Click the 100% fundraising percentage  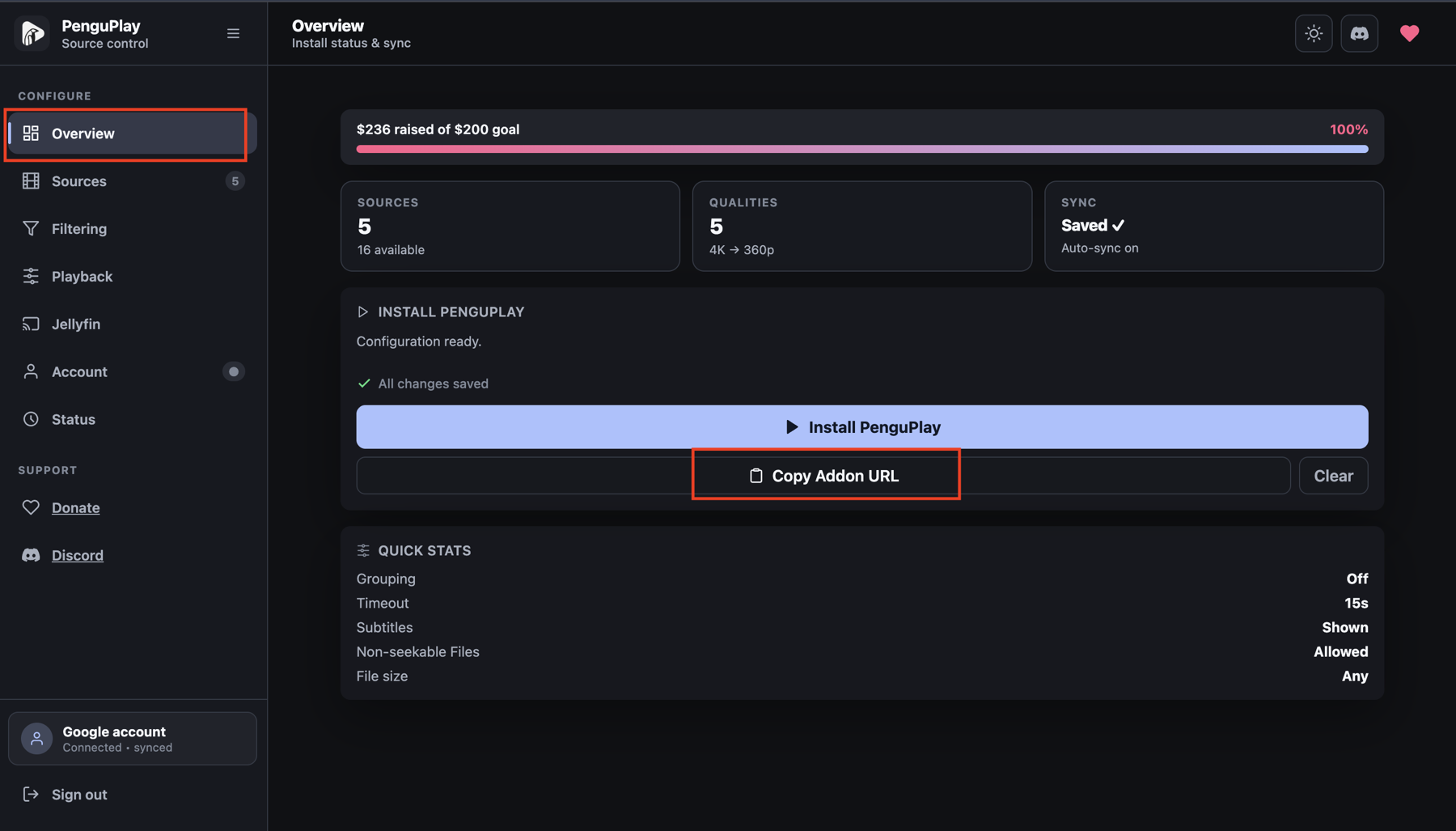coord(1349,129)
